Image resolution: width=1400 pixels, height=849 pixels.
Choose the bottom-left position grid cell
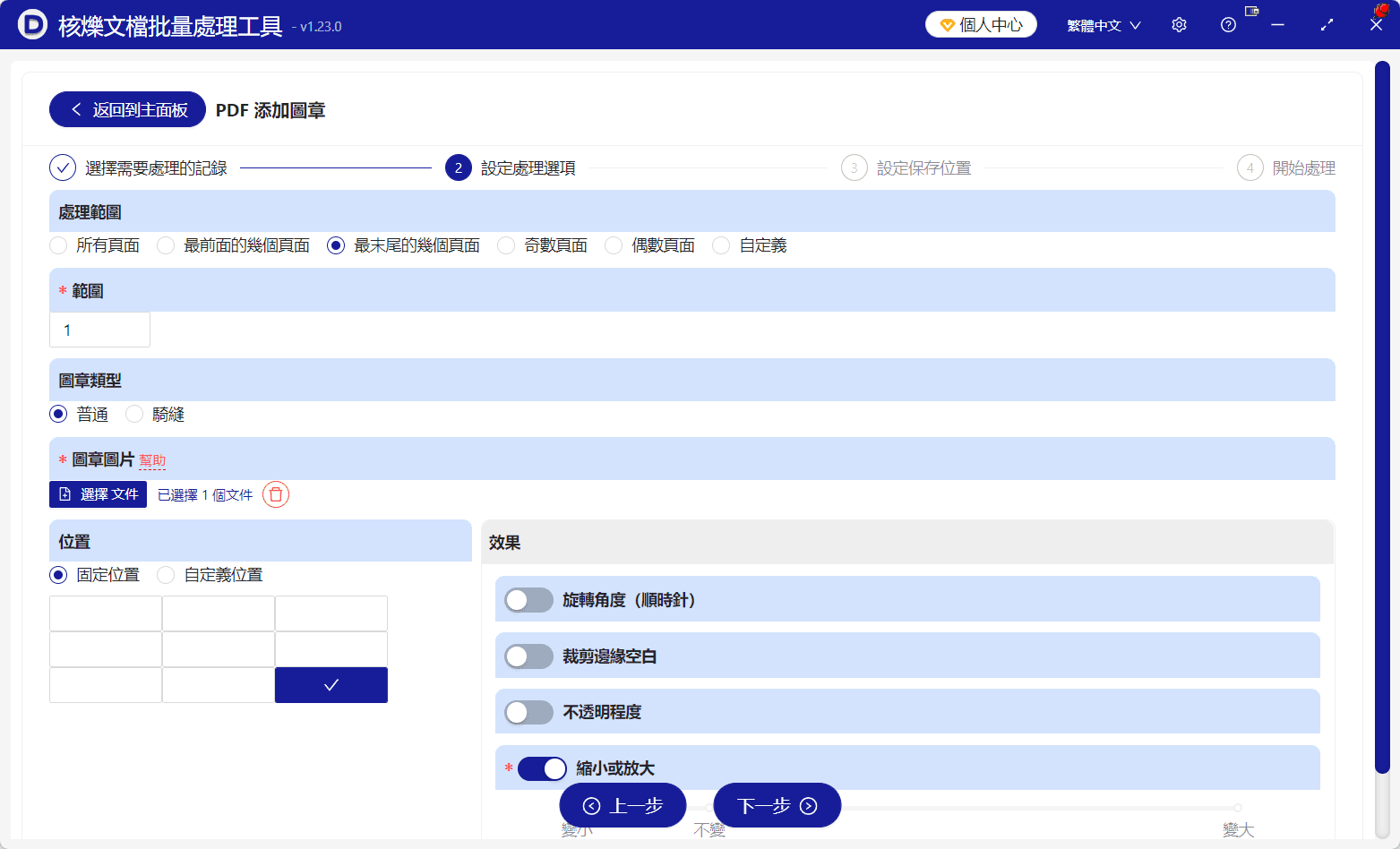point(106,685)
